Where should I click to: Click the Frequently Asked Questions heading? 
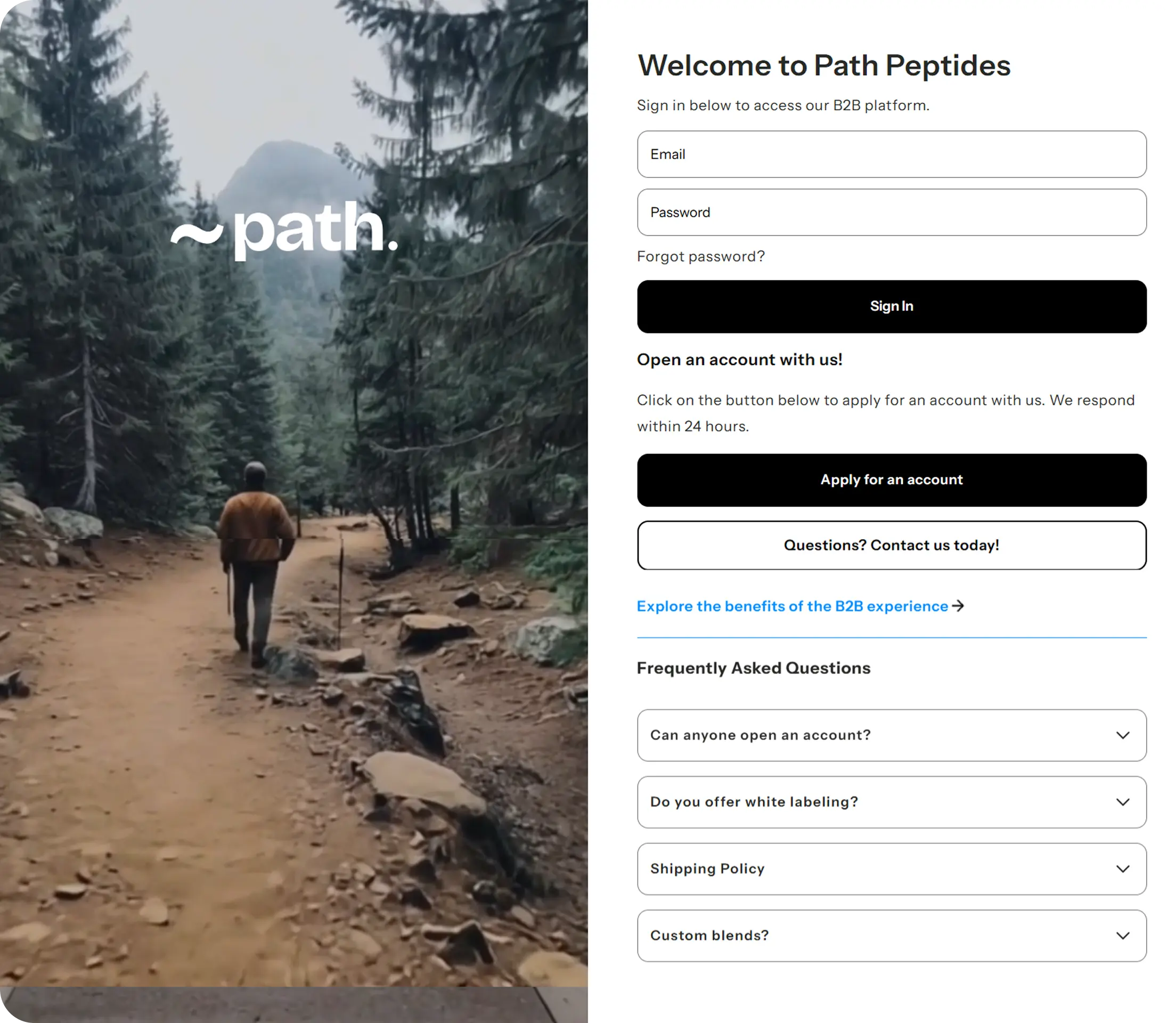point(753,668)
